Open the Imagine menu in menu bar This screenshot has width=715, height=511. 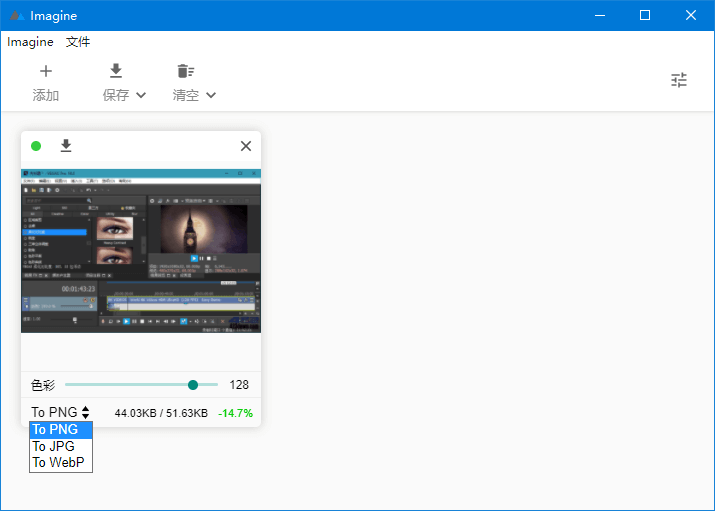pyautogui.click(x=30, y=42)
